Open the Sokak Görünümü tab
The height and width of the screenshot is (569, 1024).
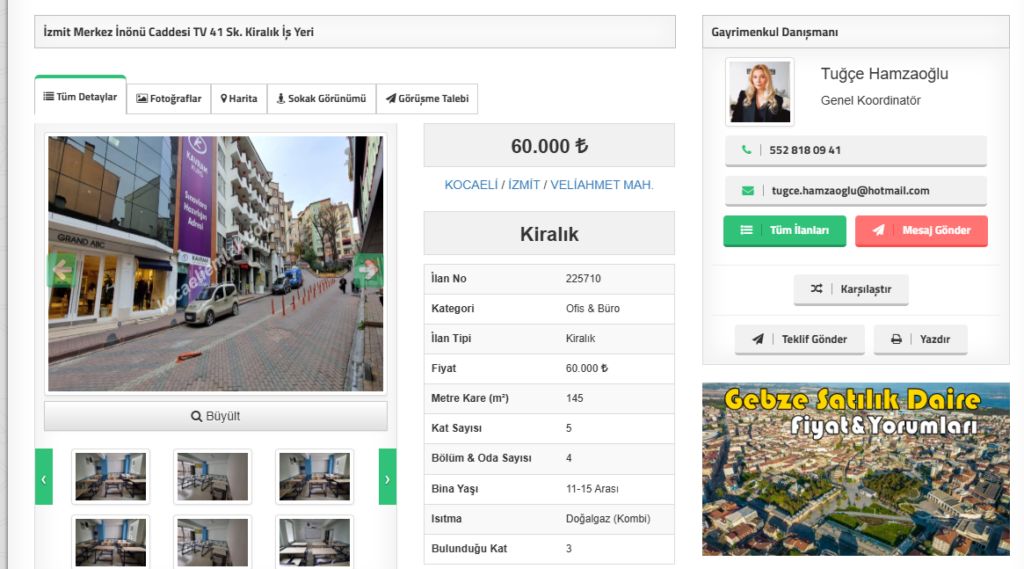coord(321,98)
